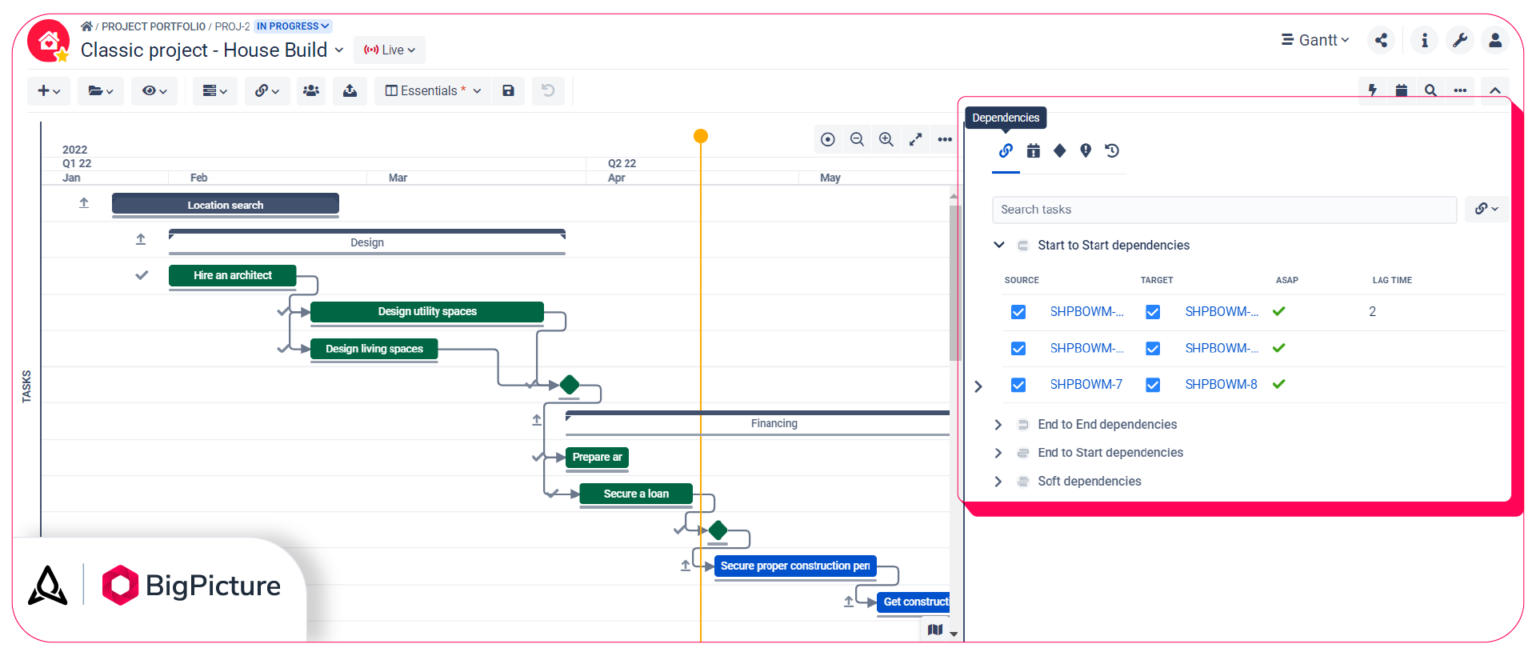Viewport: 1536px width, 656px height.
Task: Select the calendar tab in Dependencies panel
Action: coord(1033,150)
